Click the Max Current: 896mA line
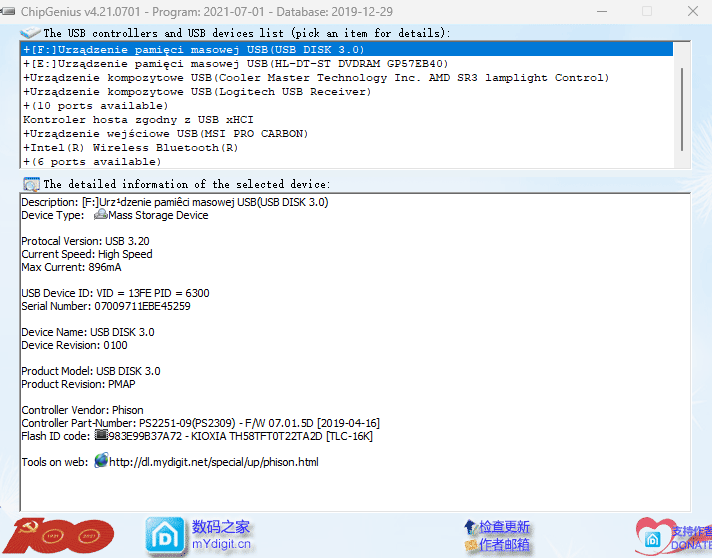This screenshot has height=558, width=712. (x=71, y=267)
